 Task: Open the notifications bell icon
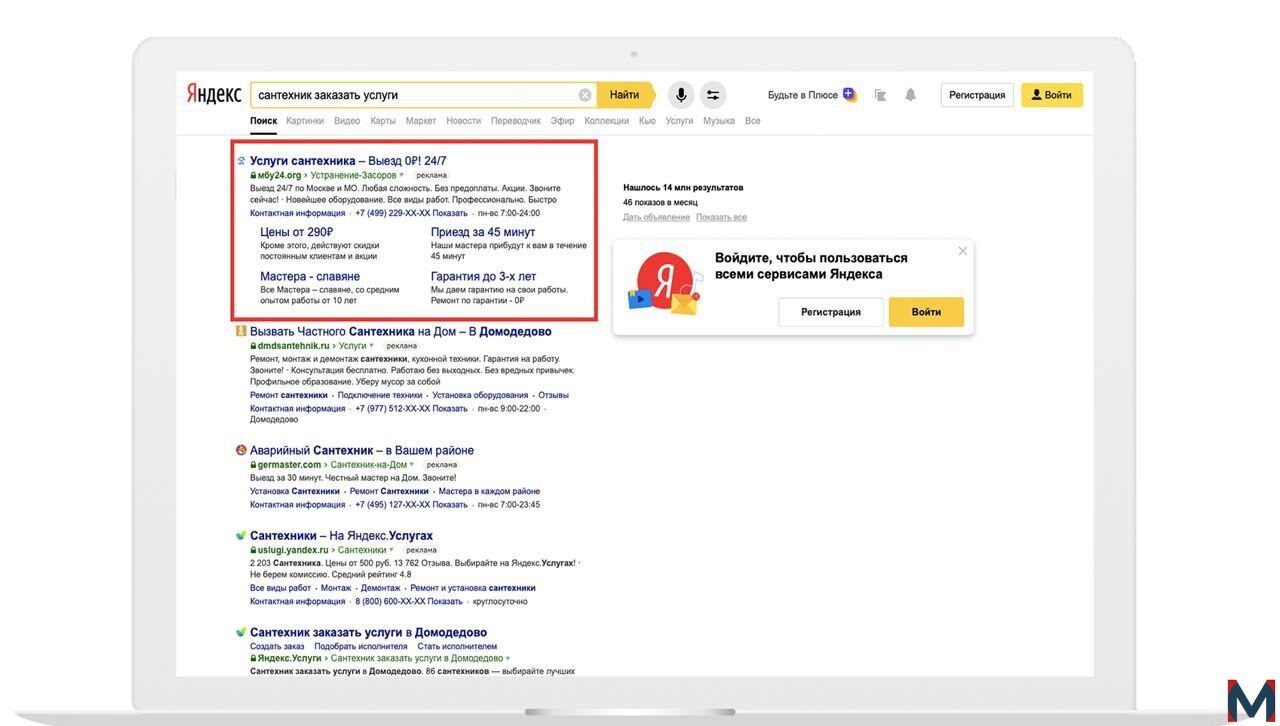[910, 95]
